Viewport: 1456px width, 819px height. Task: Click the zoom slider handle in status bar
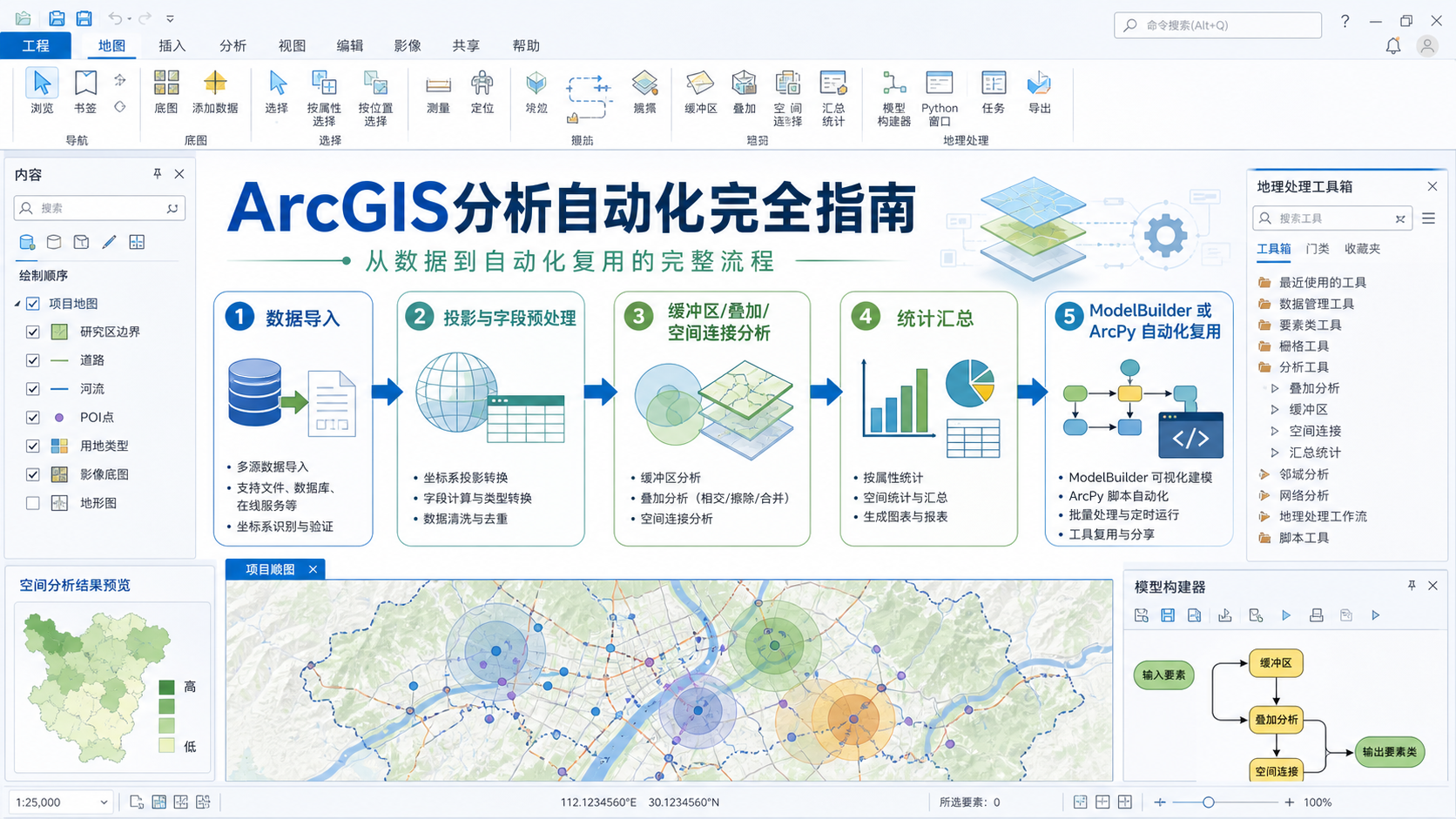[1209, 802]
